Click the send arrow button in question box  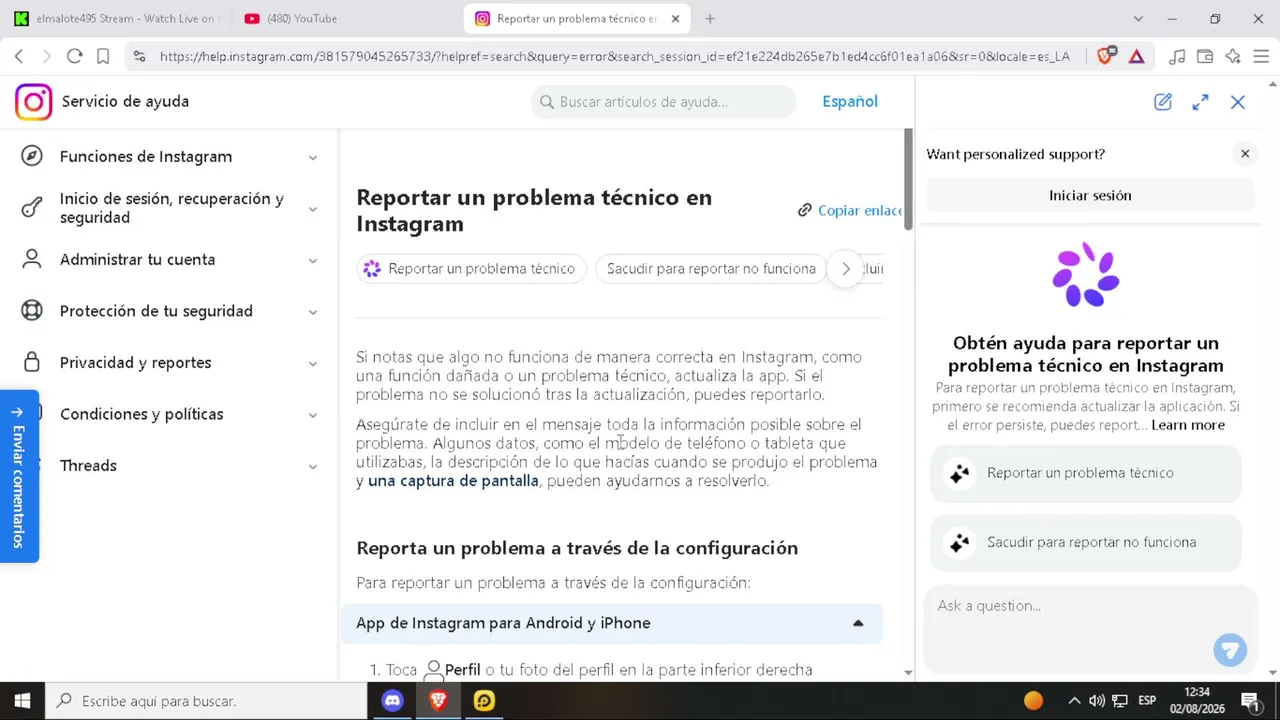tap(1230, 650)
